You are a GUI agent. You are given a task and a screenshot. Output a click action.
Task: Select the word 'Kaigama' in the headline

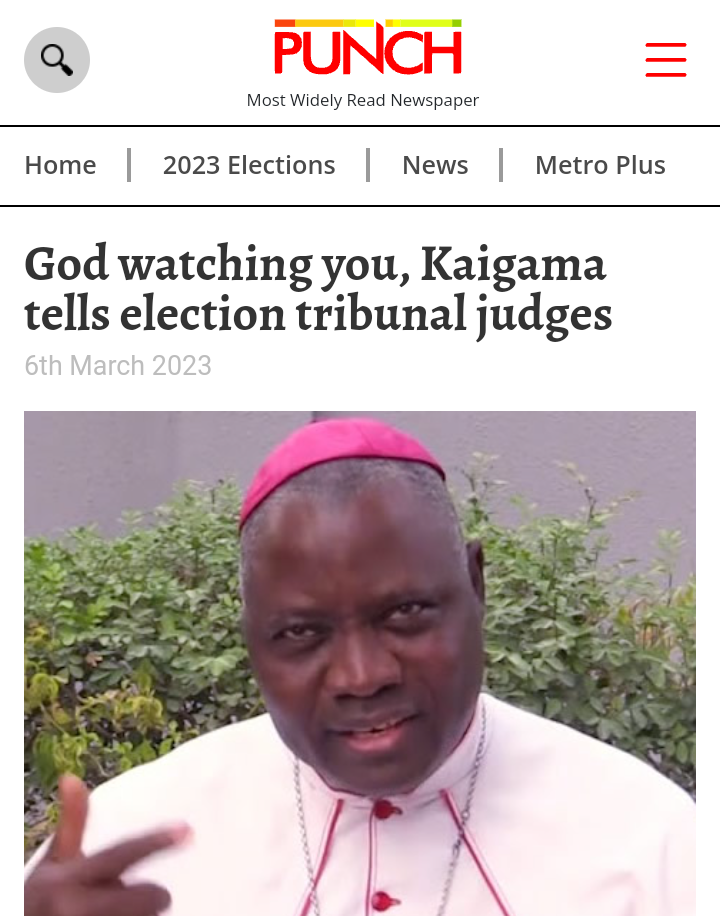[513, 266]
